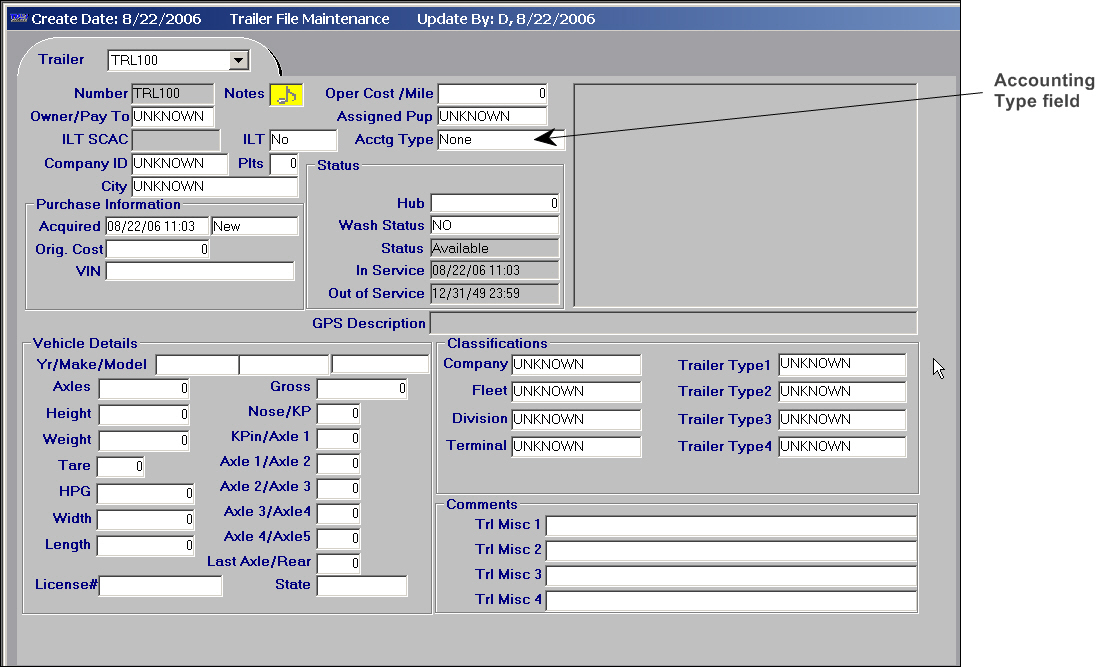Screen dimensions: 1109x667
Task: Select the Trailer combo box field
Action: tap(178, 61)
